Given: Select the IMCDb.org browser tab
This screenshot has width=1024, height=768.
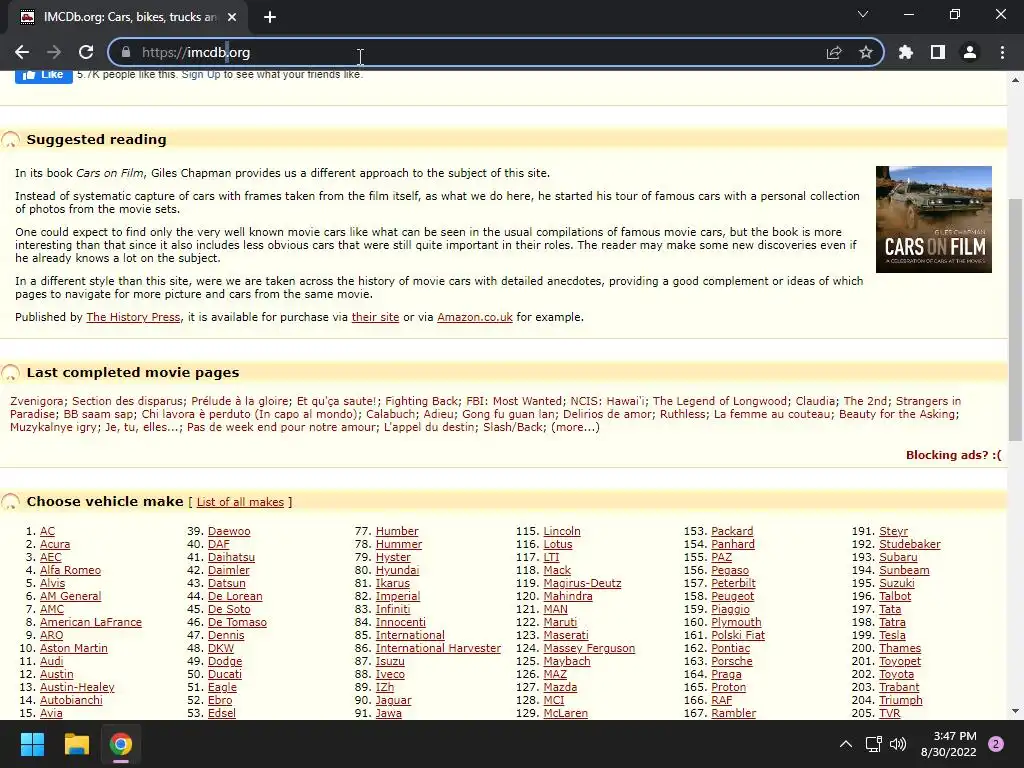Looking at the screenshot, I should point(128,17).
